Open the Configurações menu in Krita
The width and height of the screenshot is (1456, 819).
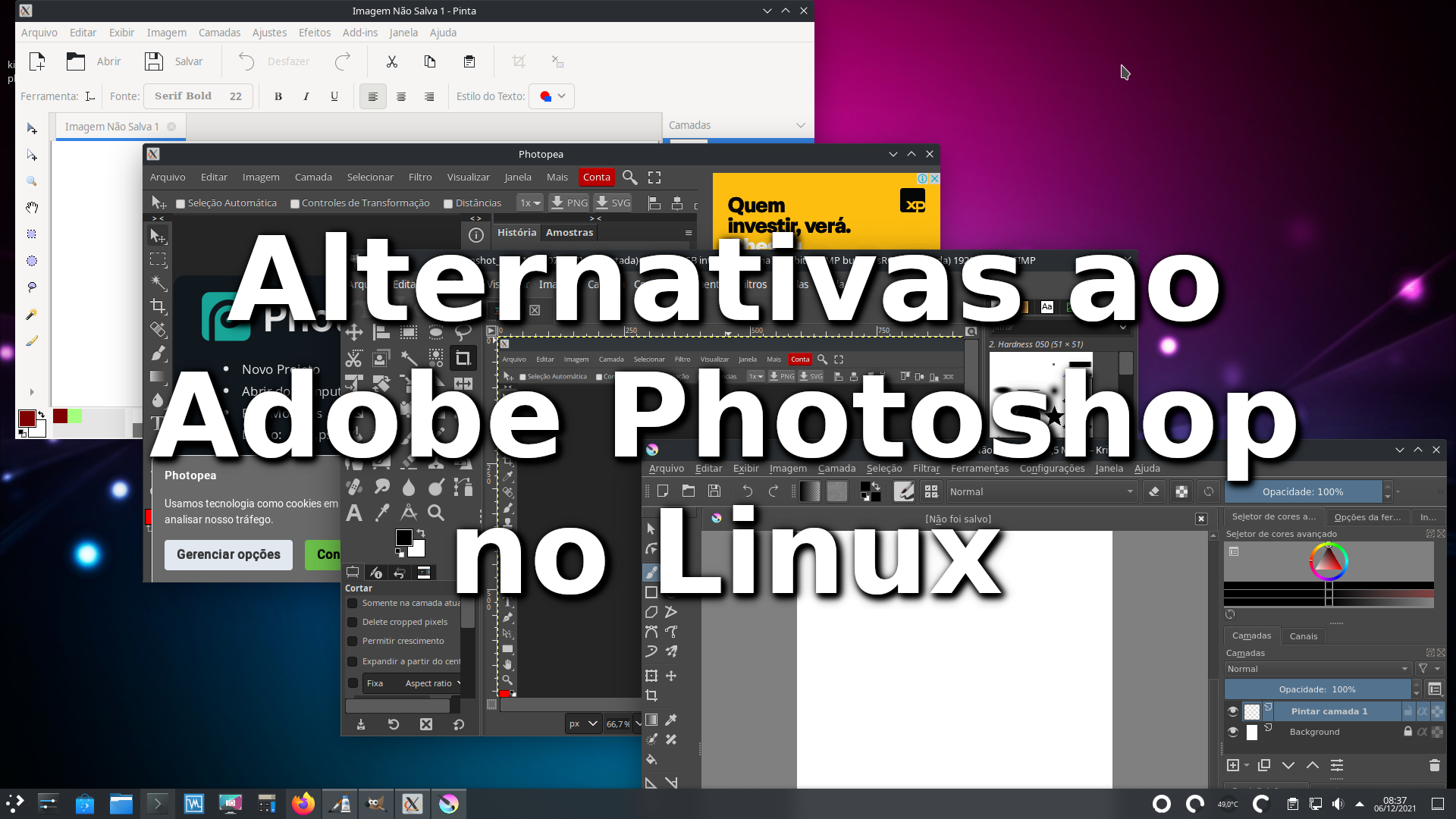coord(1052,469)
